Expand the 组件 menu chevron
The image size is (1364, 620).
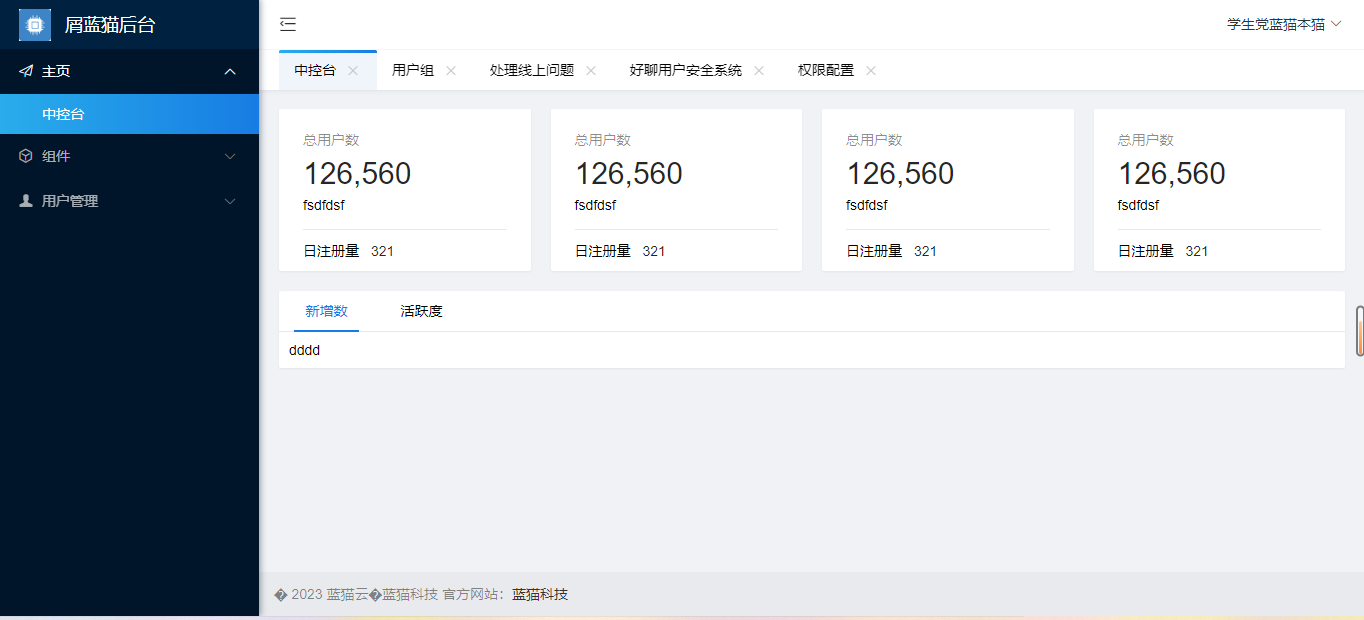pyautogui.click(x=230, y=156)
